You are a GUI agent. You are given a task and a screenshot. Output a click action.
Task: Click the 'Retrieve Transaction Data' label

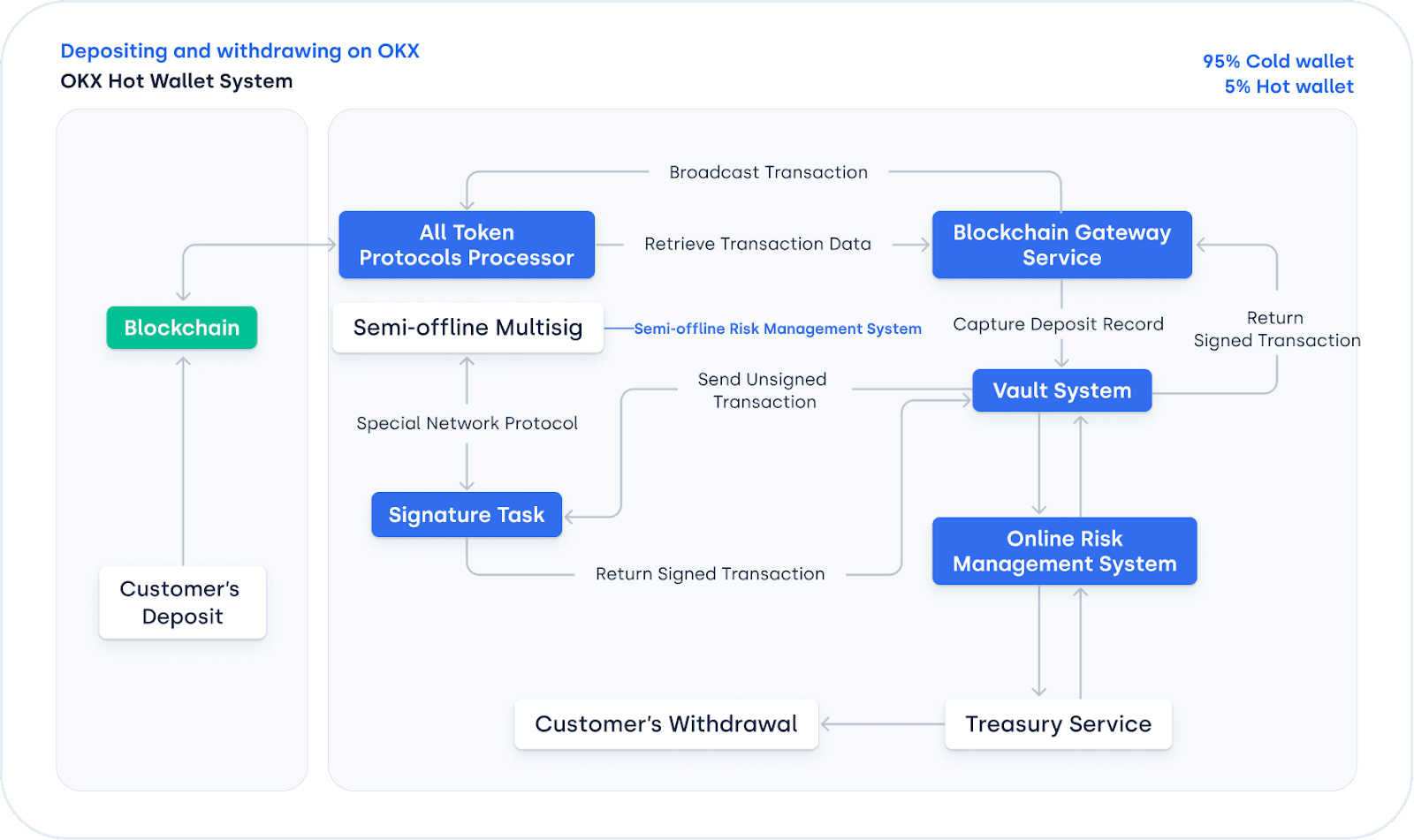pyautogui.click(x=758, y=244)
